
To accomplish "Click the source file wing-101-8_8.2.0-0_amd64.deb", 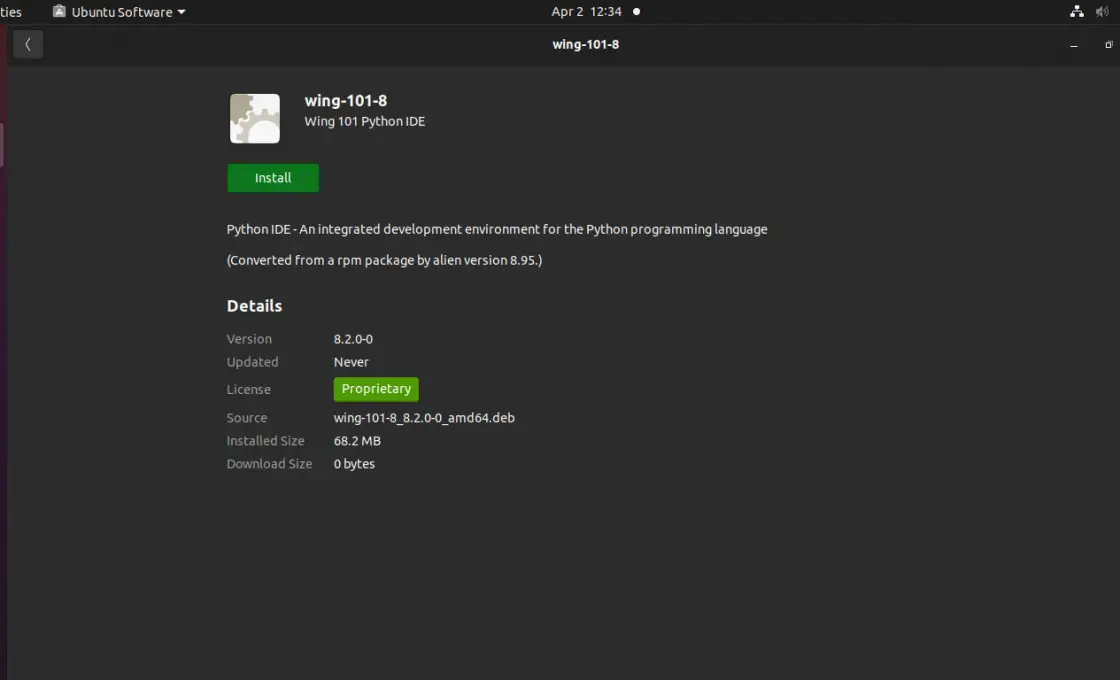I will click(424, 418).
